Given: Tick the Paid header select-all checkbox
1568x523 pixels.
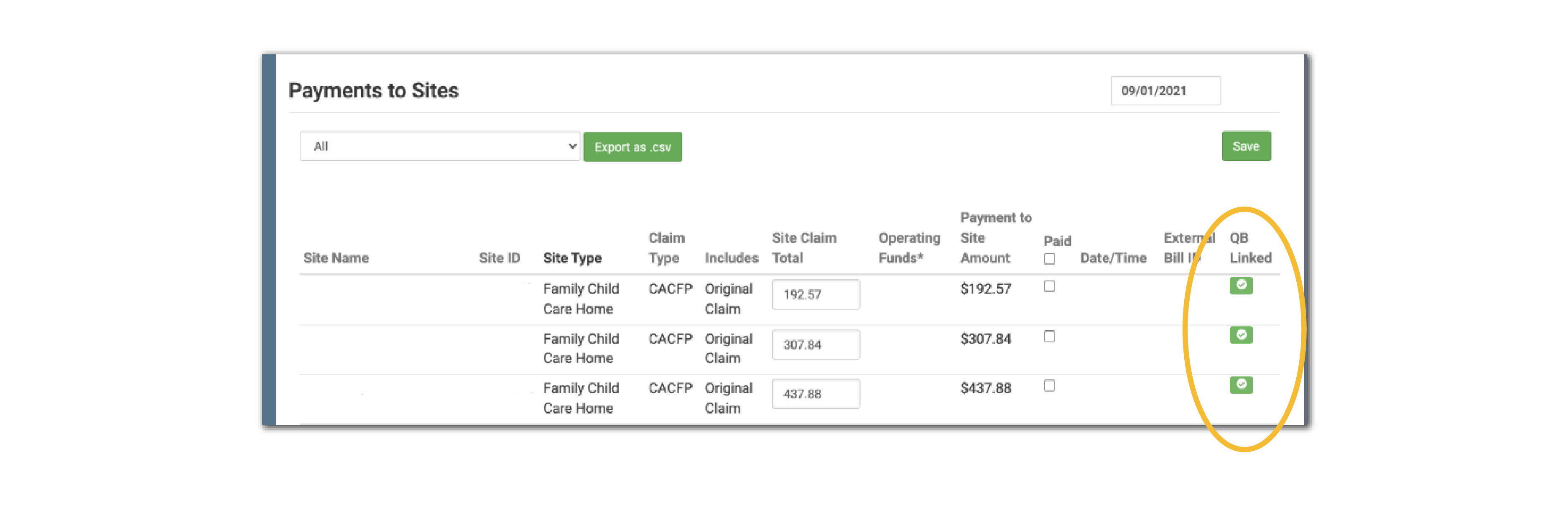Looking at the screenshot, I should (x=1049, y=259).
